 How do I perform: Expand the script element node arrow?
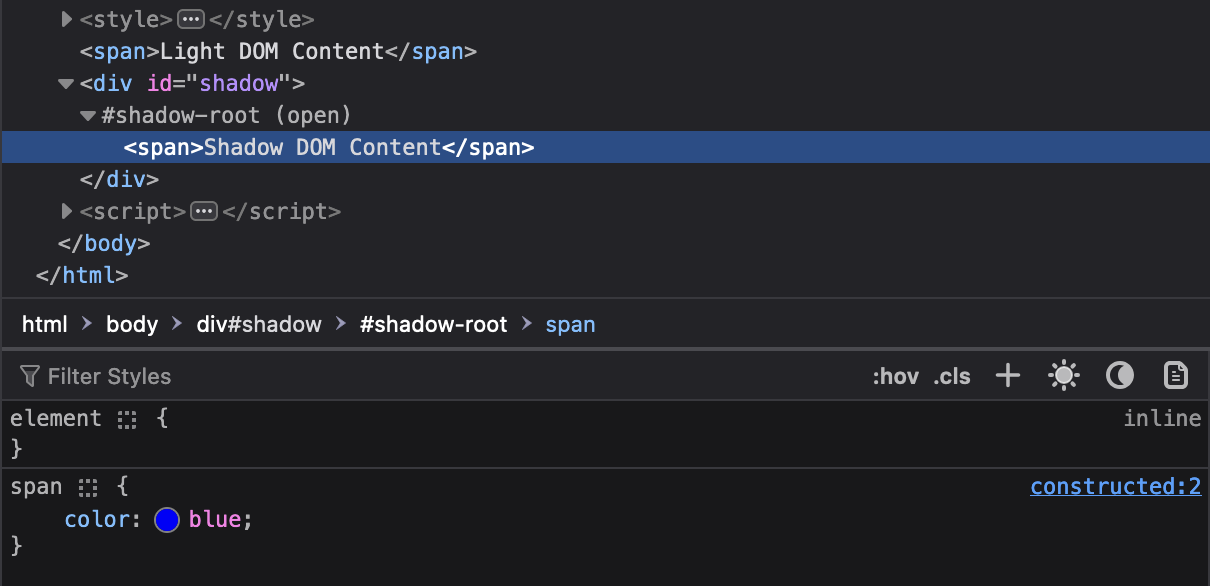click(x=67, y=211)
